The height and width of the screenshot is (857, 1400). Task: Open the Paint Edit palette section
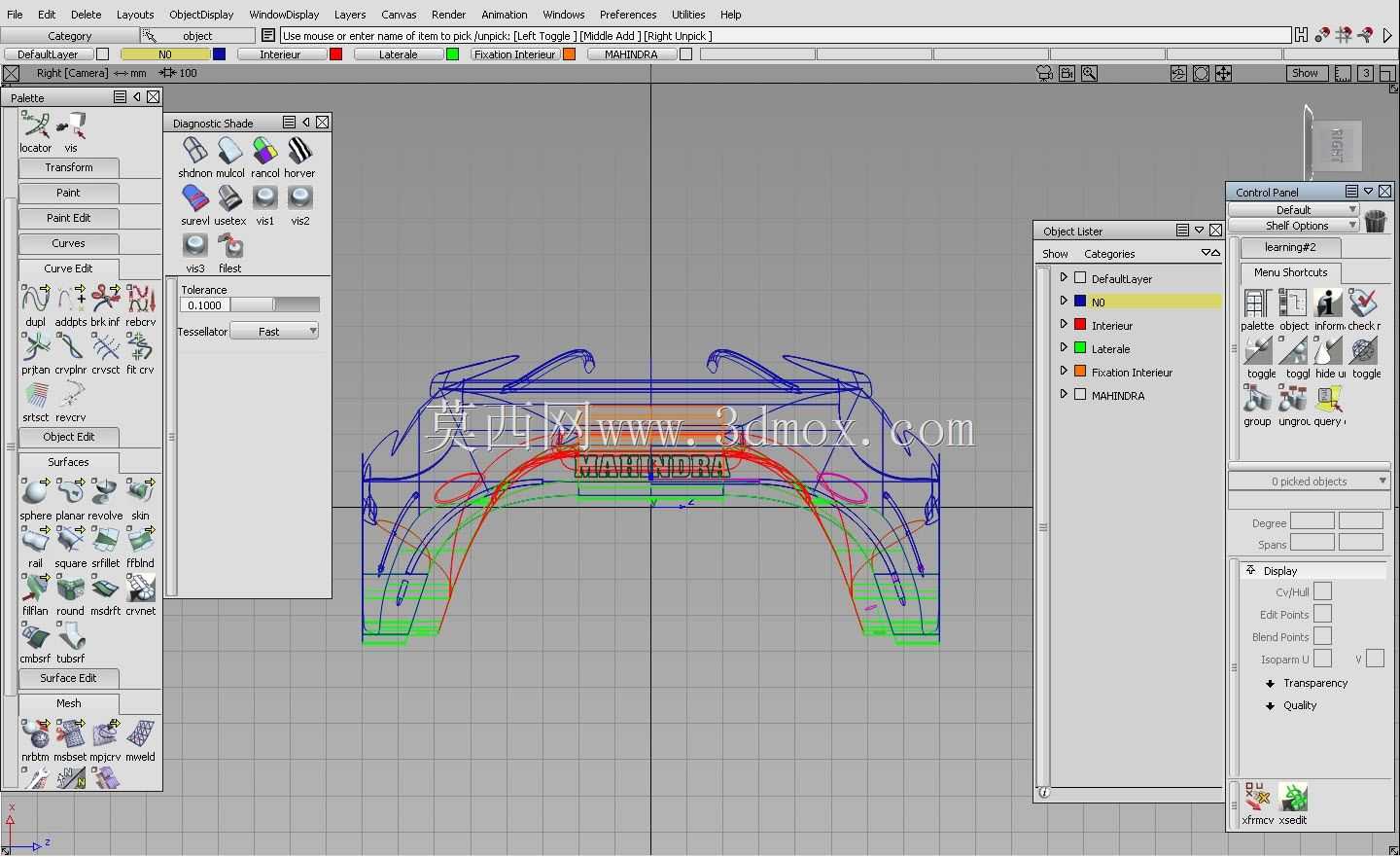point(69,218)
